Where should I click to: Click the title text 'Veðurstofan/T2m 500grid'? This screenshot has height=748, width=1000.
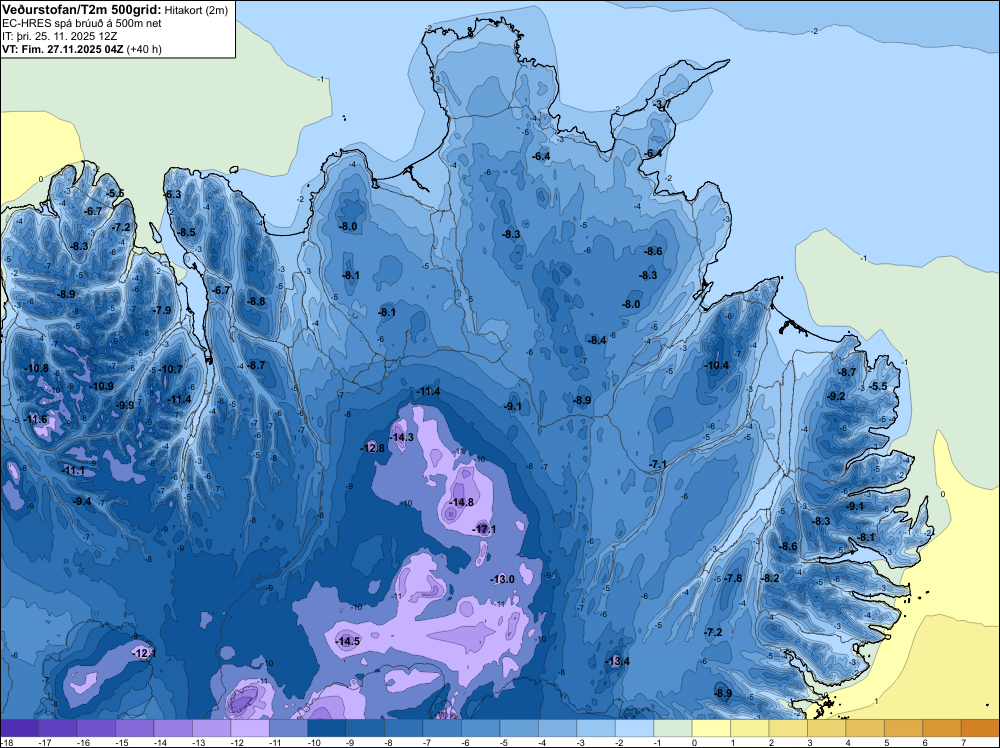point(82,10)
